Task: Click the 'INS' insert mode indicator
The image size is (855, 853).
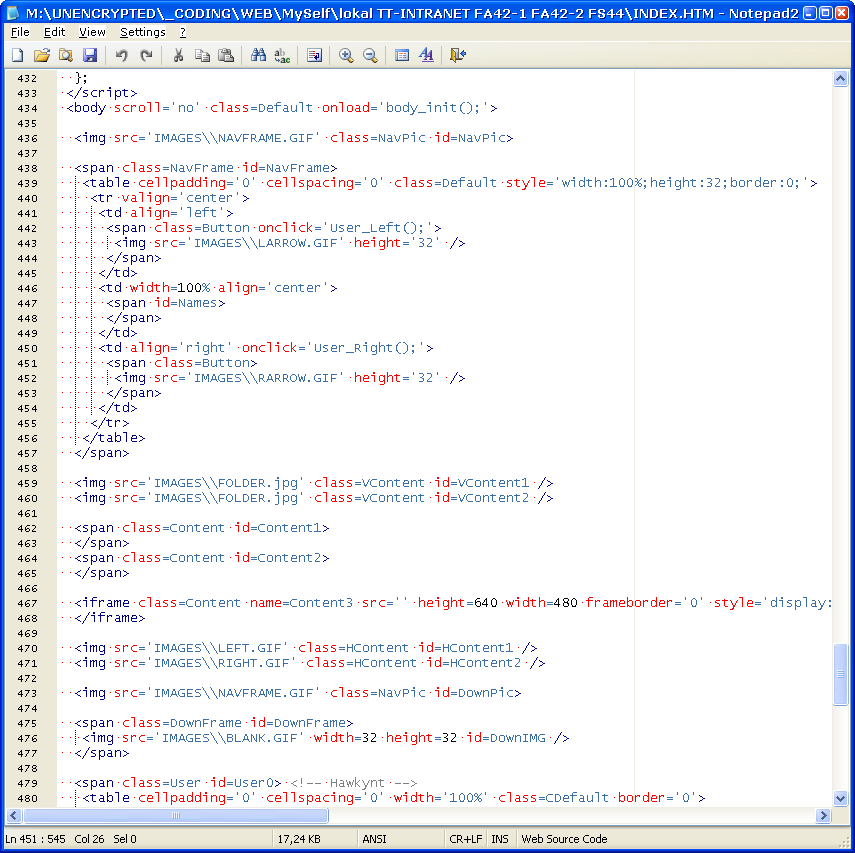Action: tap(499, 839)
